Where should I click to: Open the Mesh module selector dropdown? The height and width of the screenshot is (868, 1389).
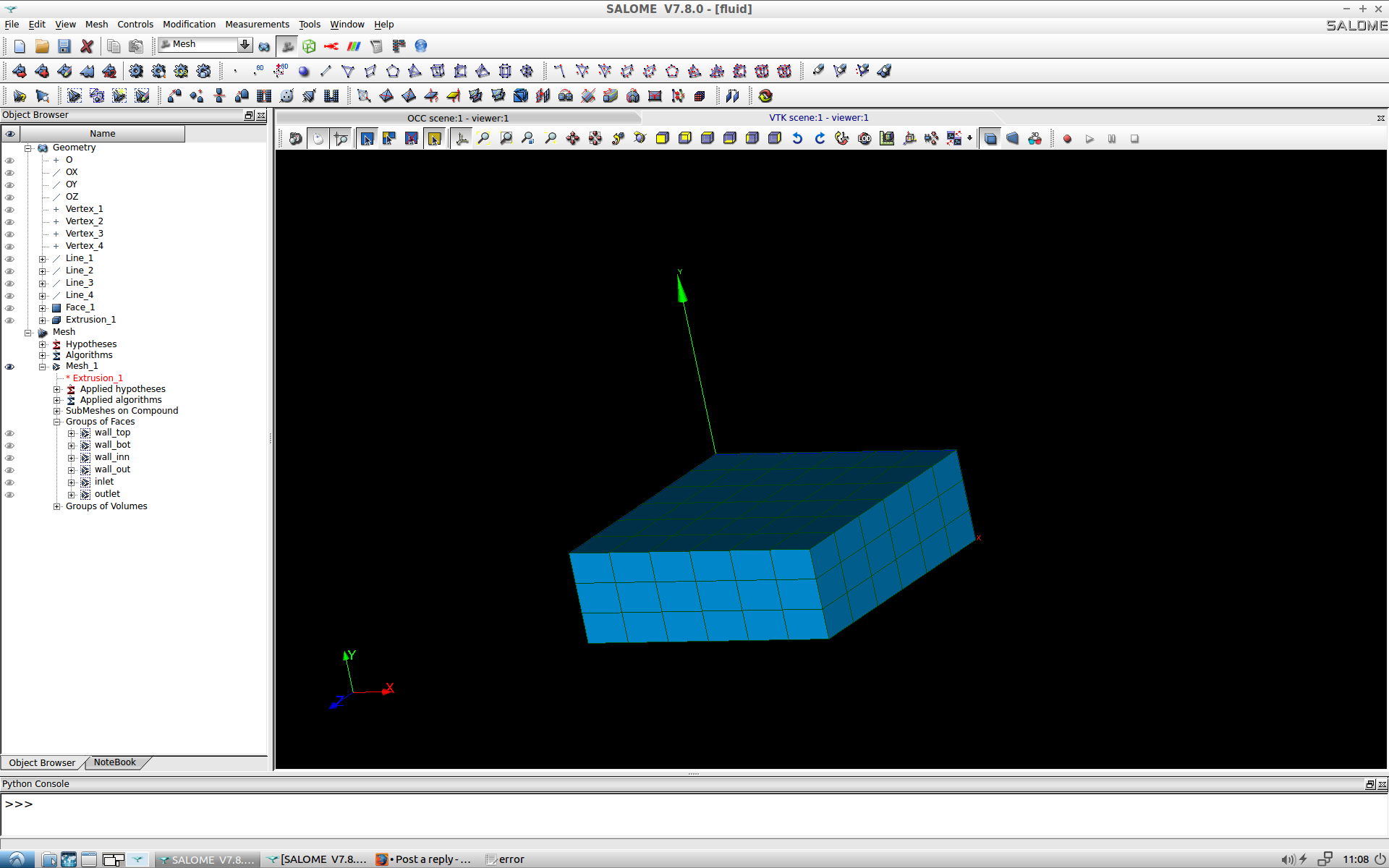[245, 45]
